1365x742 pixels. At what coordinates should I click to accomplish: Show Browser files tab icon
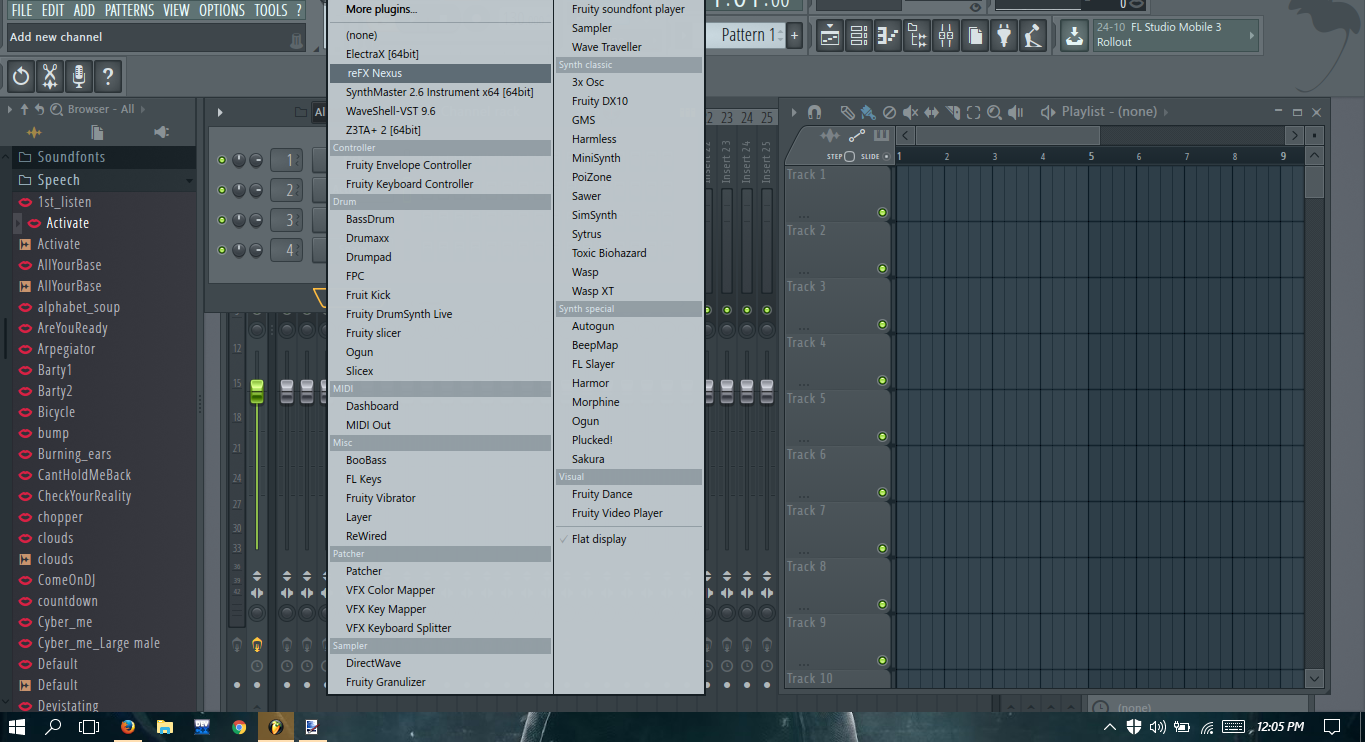click(97, 132)
